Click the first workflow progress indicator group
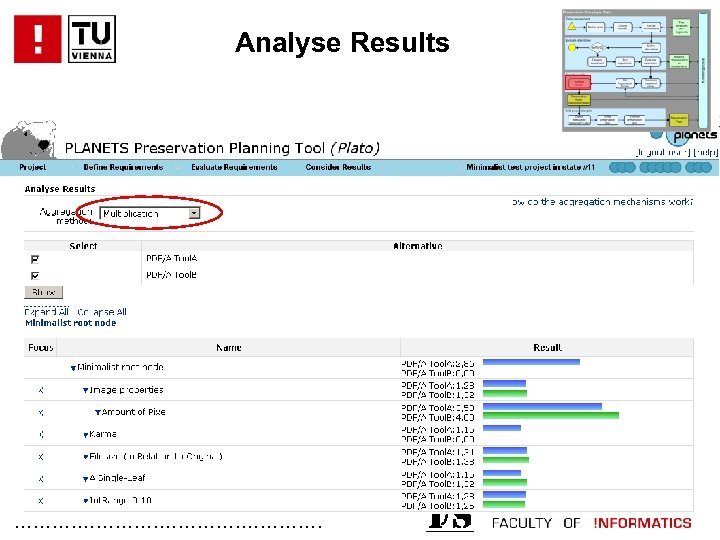 (x=622, y=168)
